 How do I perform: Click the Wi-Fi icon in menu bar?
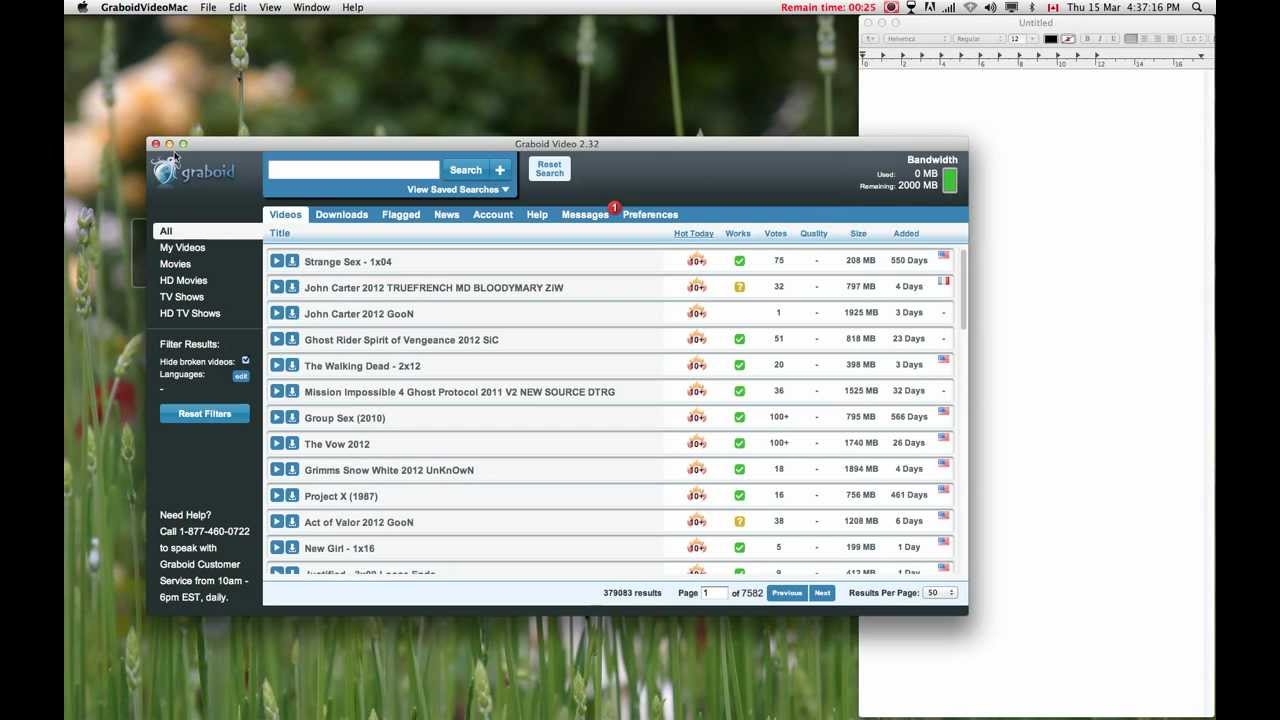[x=970, y=7]
